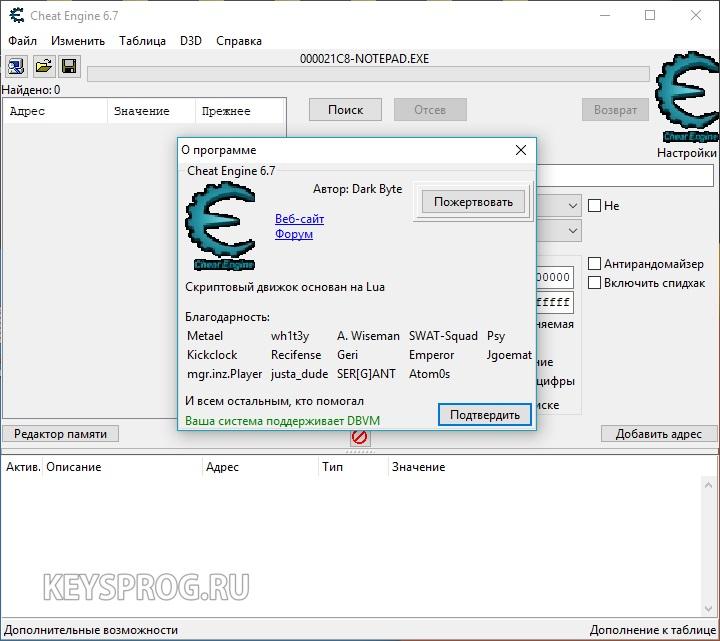Click the address table scrollbar down arrow

click(x=709, y=609)
